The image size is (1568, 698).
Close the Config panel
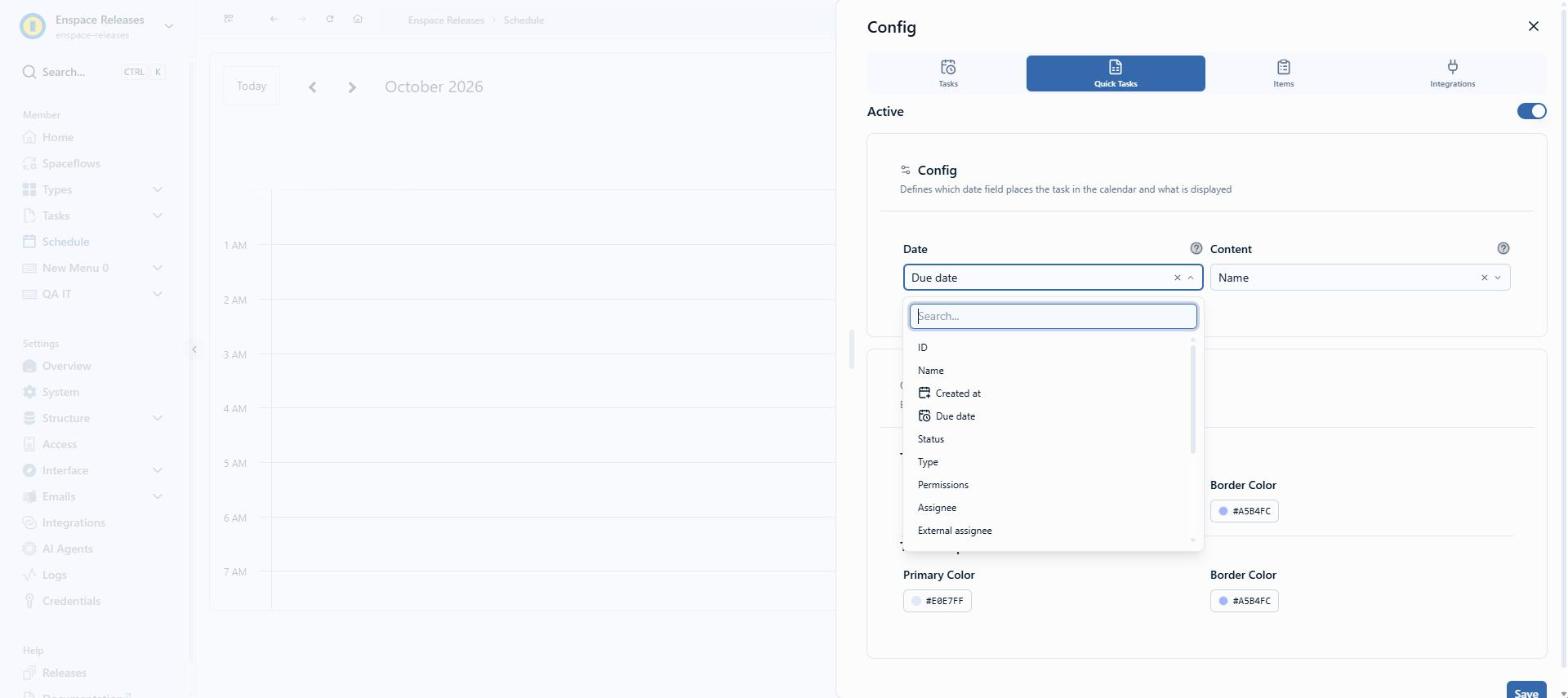tap(1533, 27)
